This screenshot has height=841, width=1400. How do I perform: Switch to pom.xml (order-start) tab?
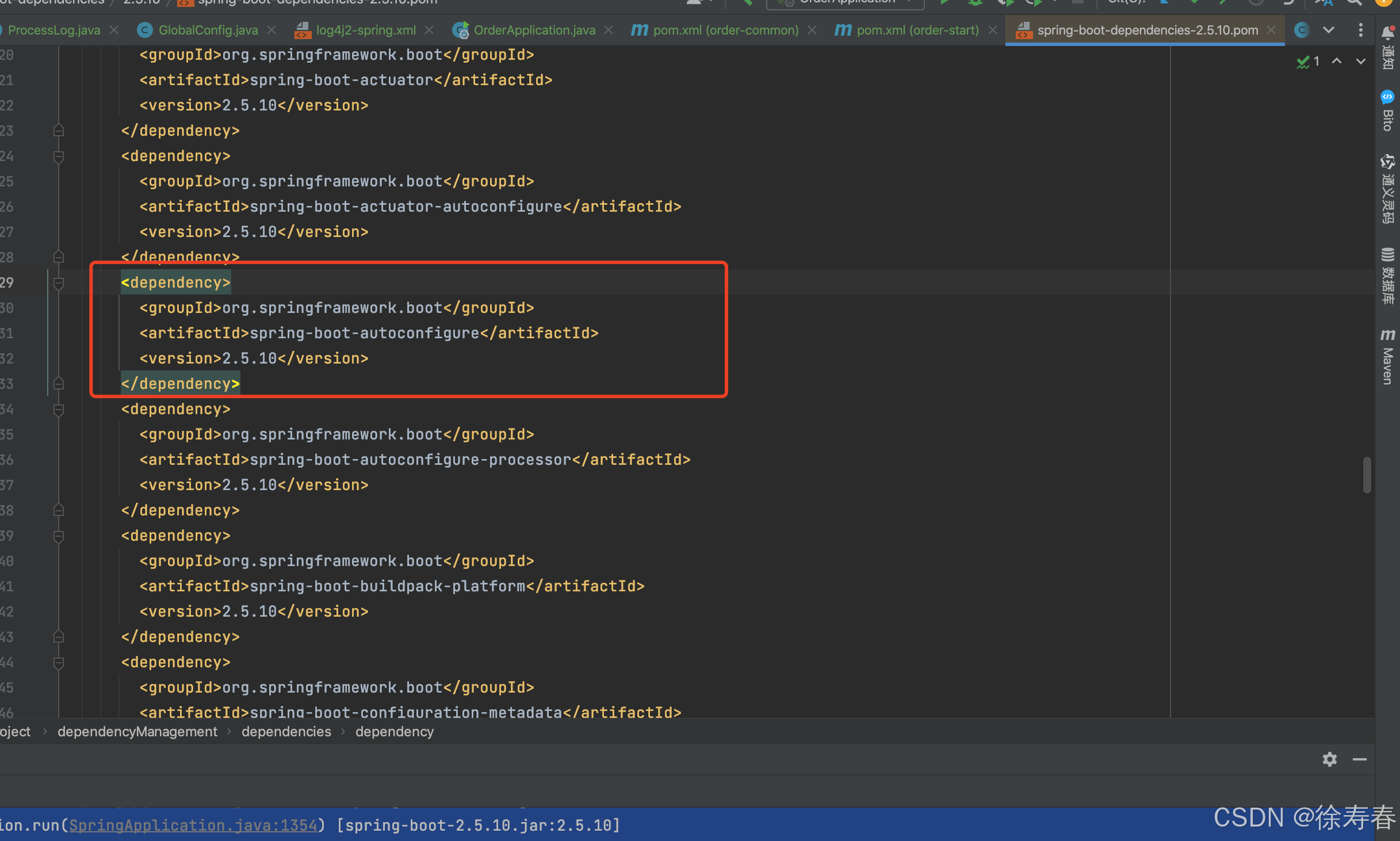tap(917, 30)
